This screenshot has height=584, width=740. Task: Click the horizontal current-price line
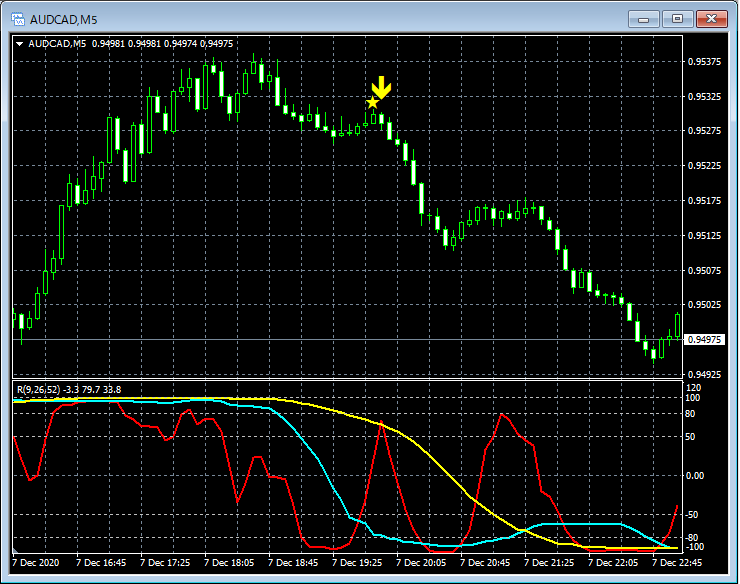coord(347,339)
